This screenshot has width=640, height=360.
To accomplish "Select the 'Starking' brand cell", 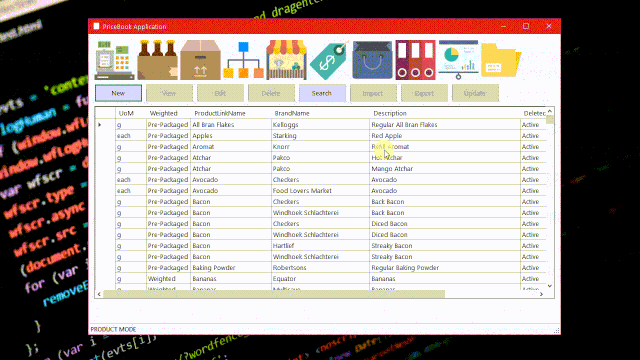I will (320, 136).
